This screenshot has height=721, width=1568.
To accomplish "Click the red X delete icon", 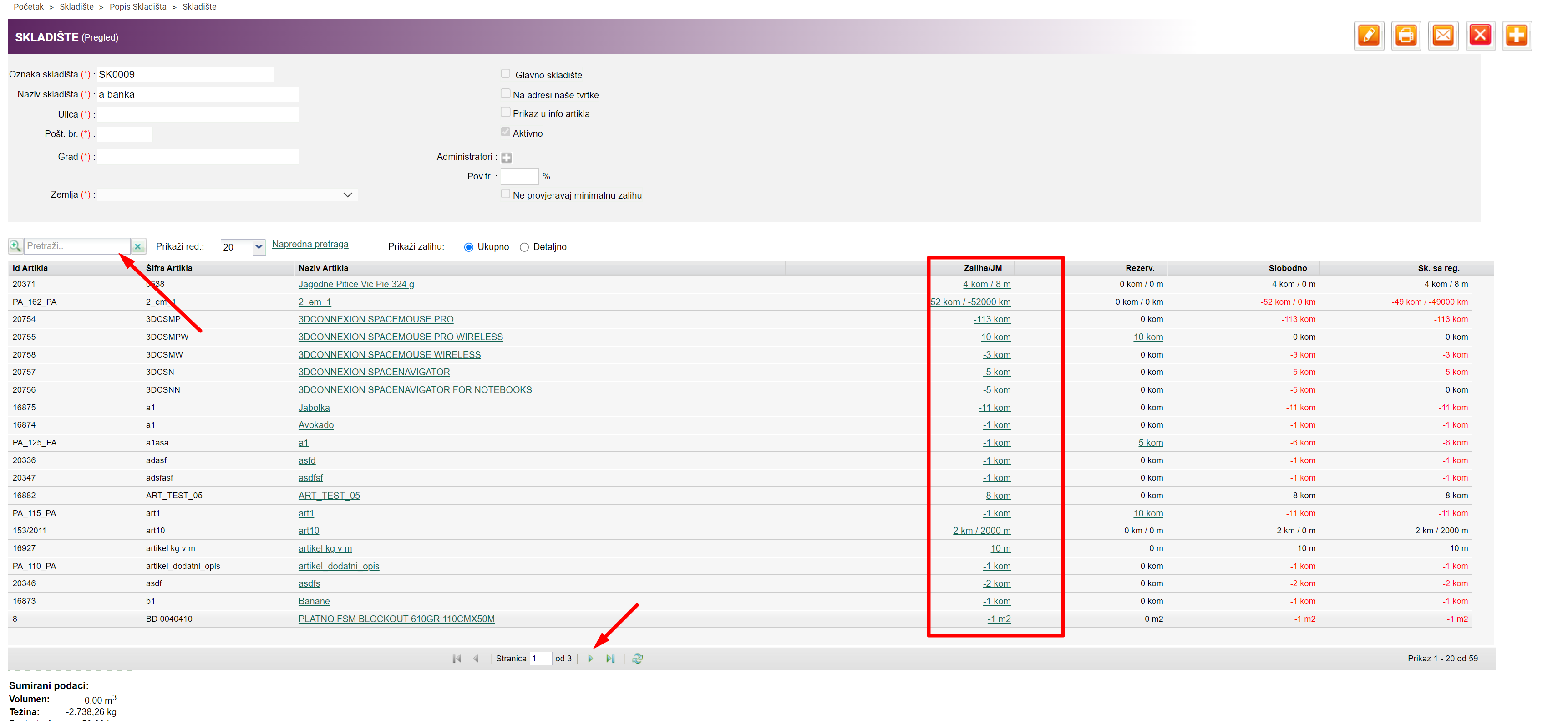I will (1480, 36).
